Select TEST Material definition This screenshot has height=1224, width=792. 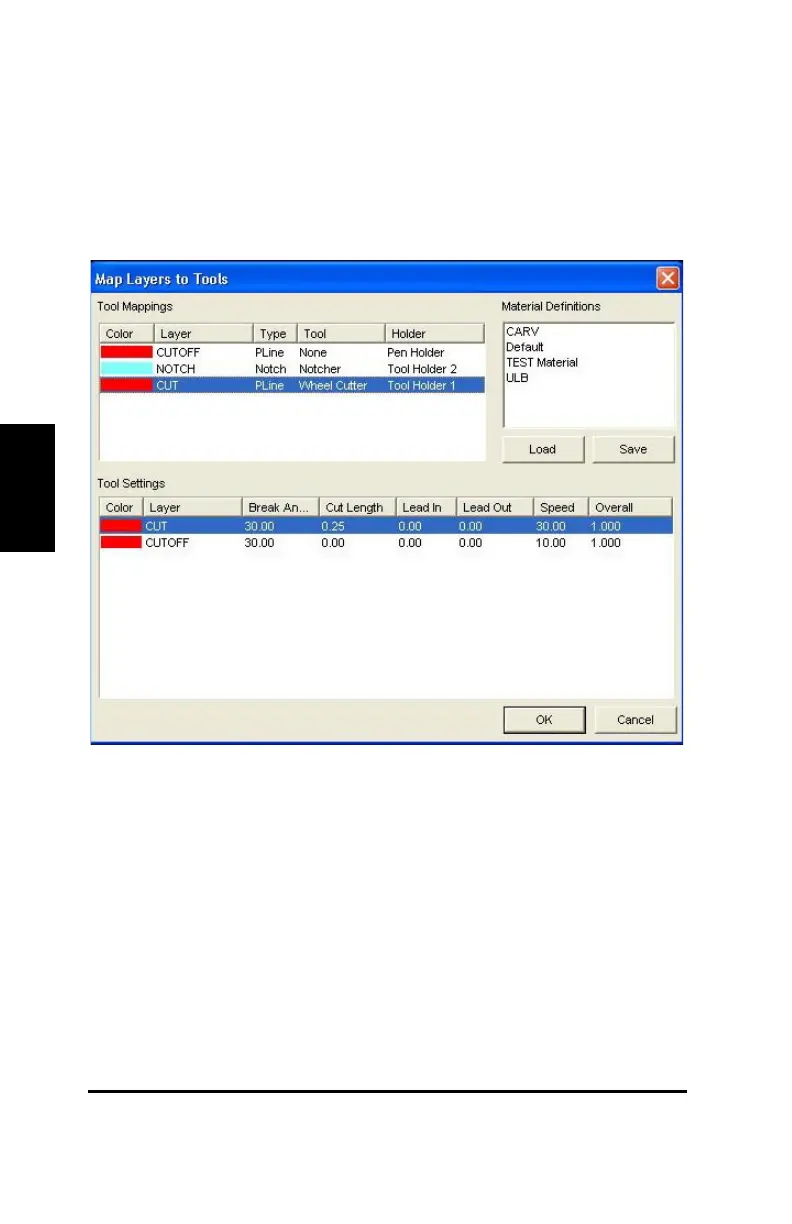click(542, 362)
